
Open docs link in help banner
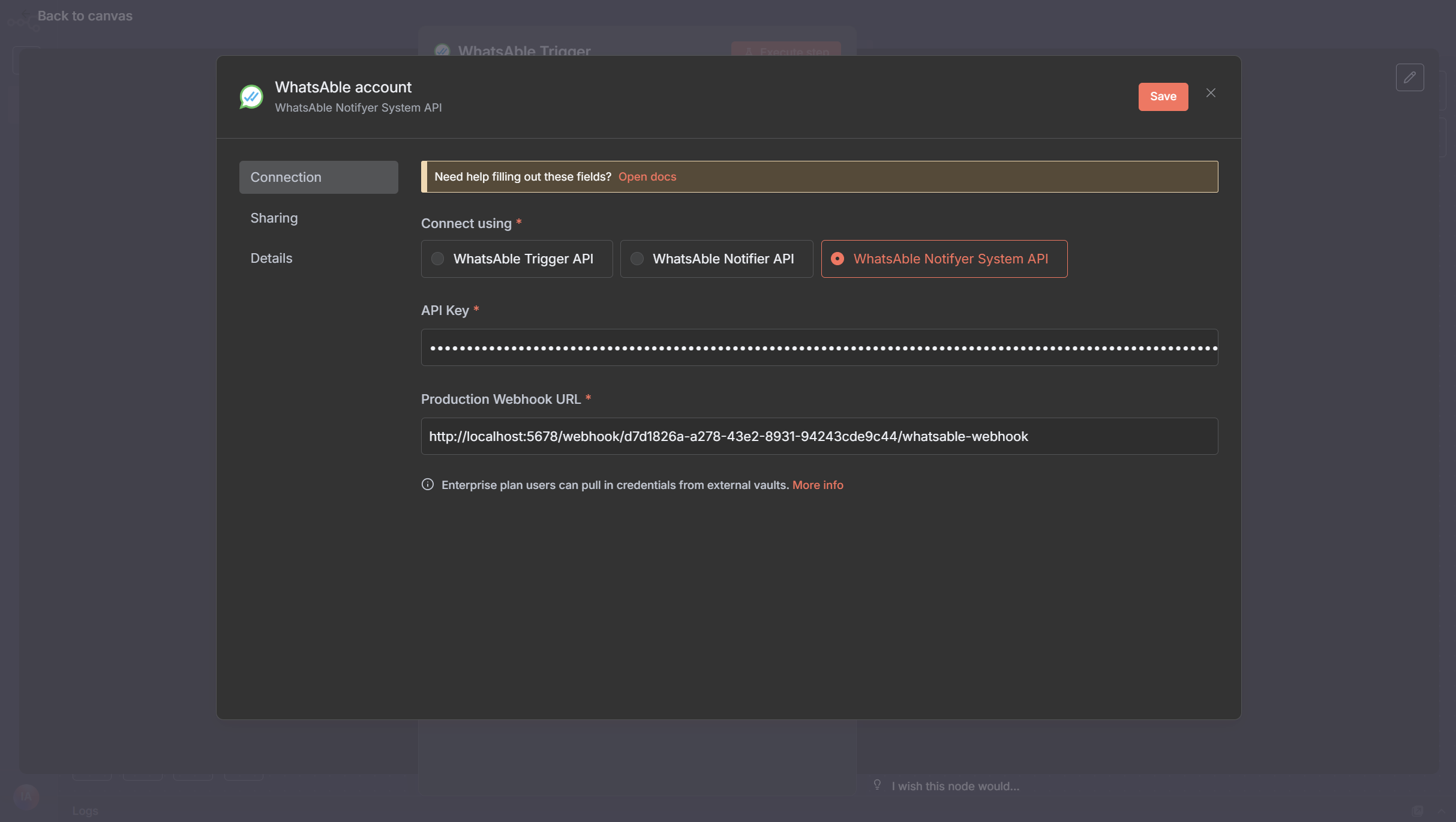[647, 176]
